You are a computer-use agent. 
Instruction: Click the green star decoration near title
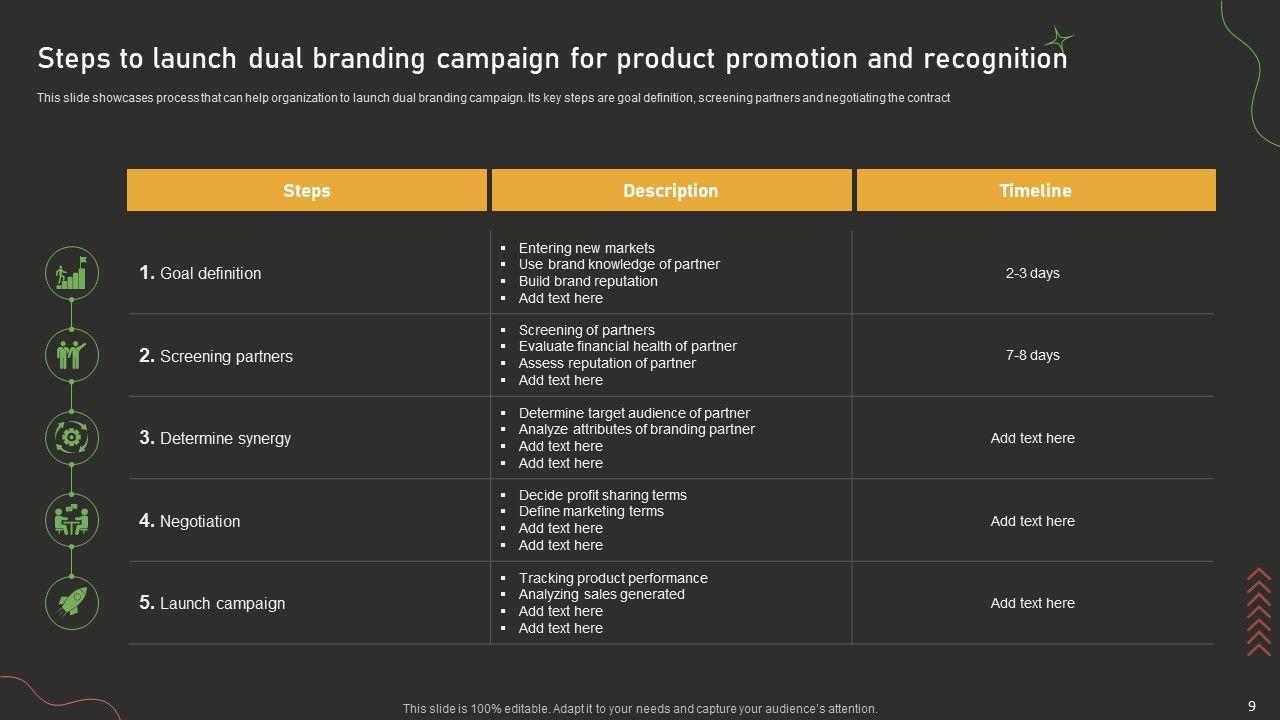pyautogui.click(x=1057, y=41)
